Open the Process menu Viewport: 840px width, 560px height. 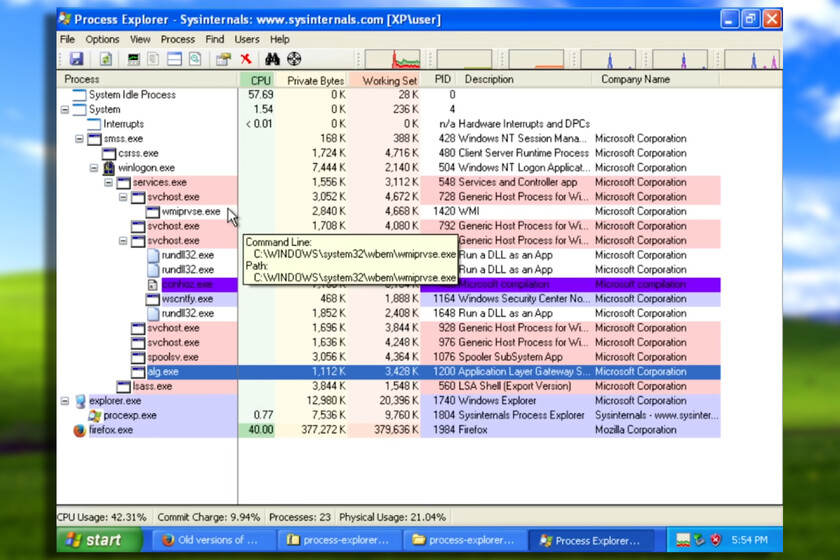[177, 40]
